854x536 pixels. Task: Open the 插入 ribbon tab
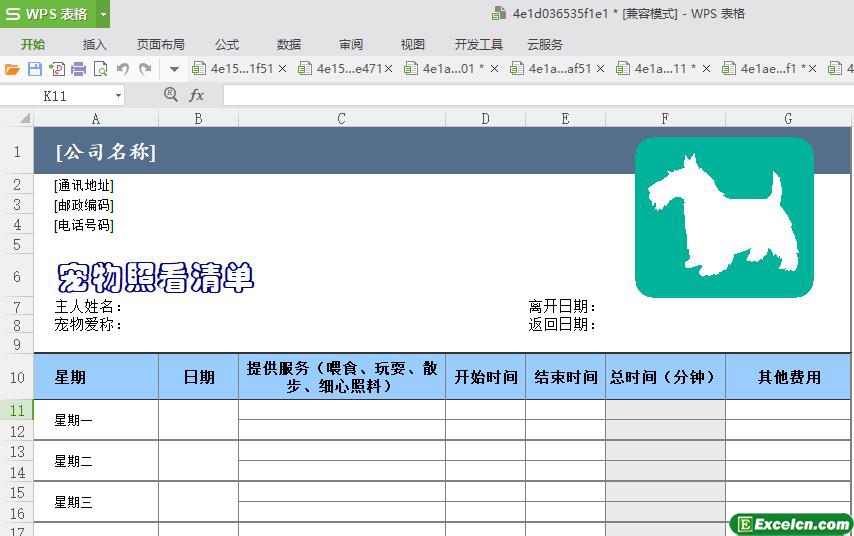coord(94,44)
